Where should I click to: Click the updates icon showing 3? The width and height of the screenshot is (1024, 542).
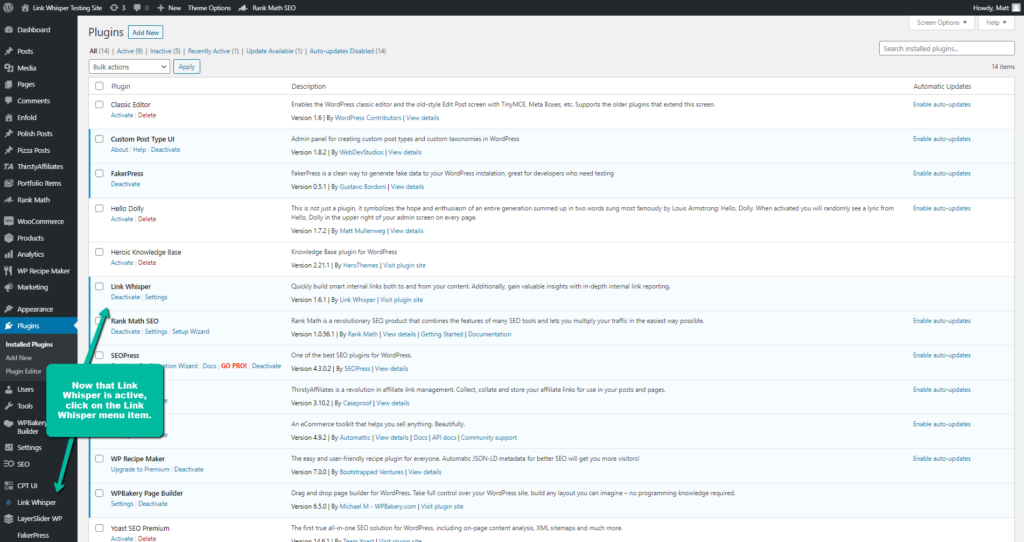[x=114, y=8]
